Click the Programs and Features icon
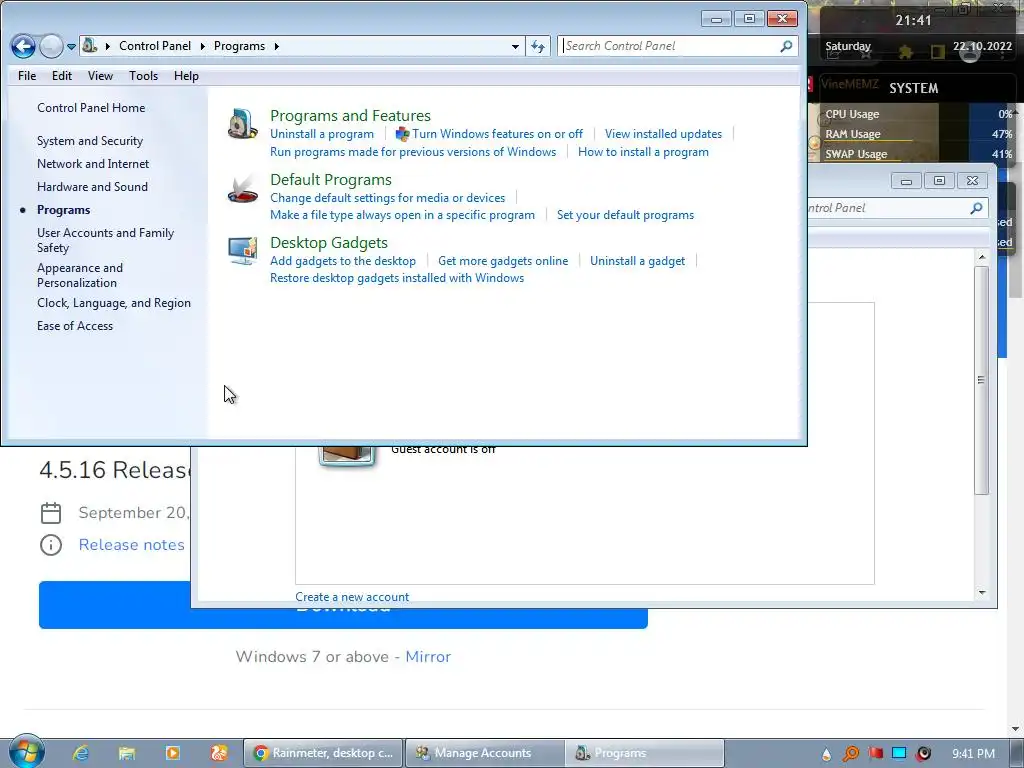Screen dimensions: 1024x768 [242, 124]
